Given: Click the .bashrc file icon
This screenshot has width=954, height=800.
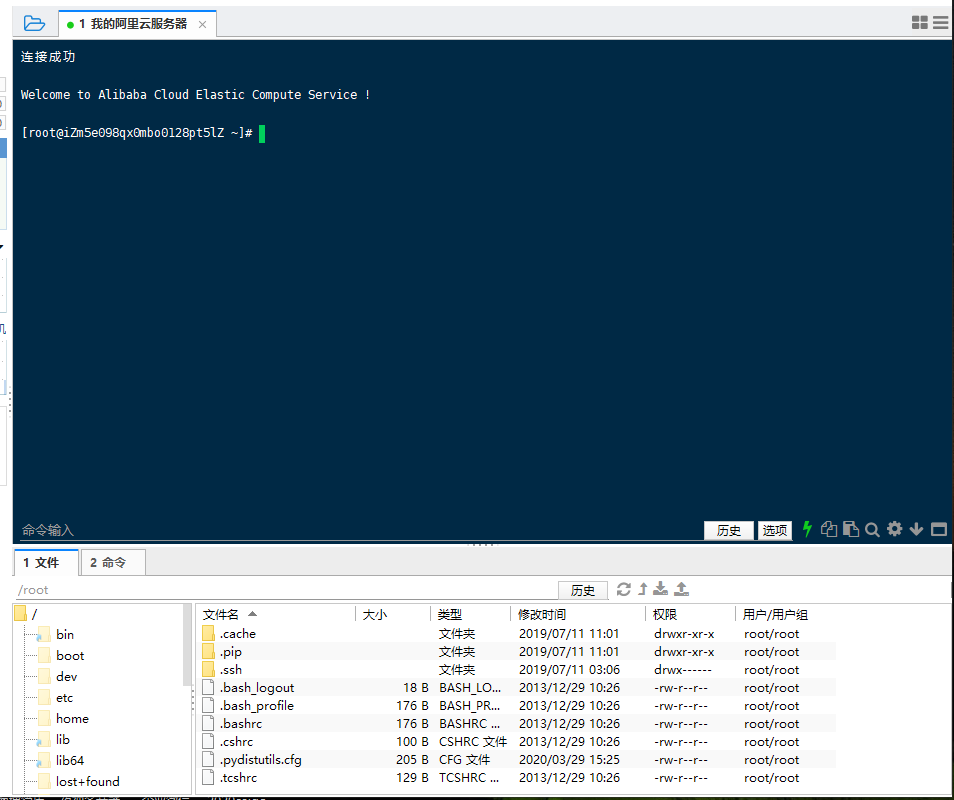Looking at the screenshot, I should (x=208, y=723).
